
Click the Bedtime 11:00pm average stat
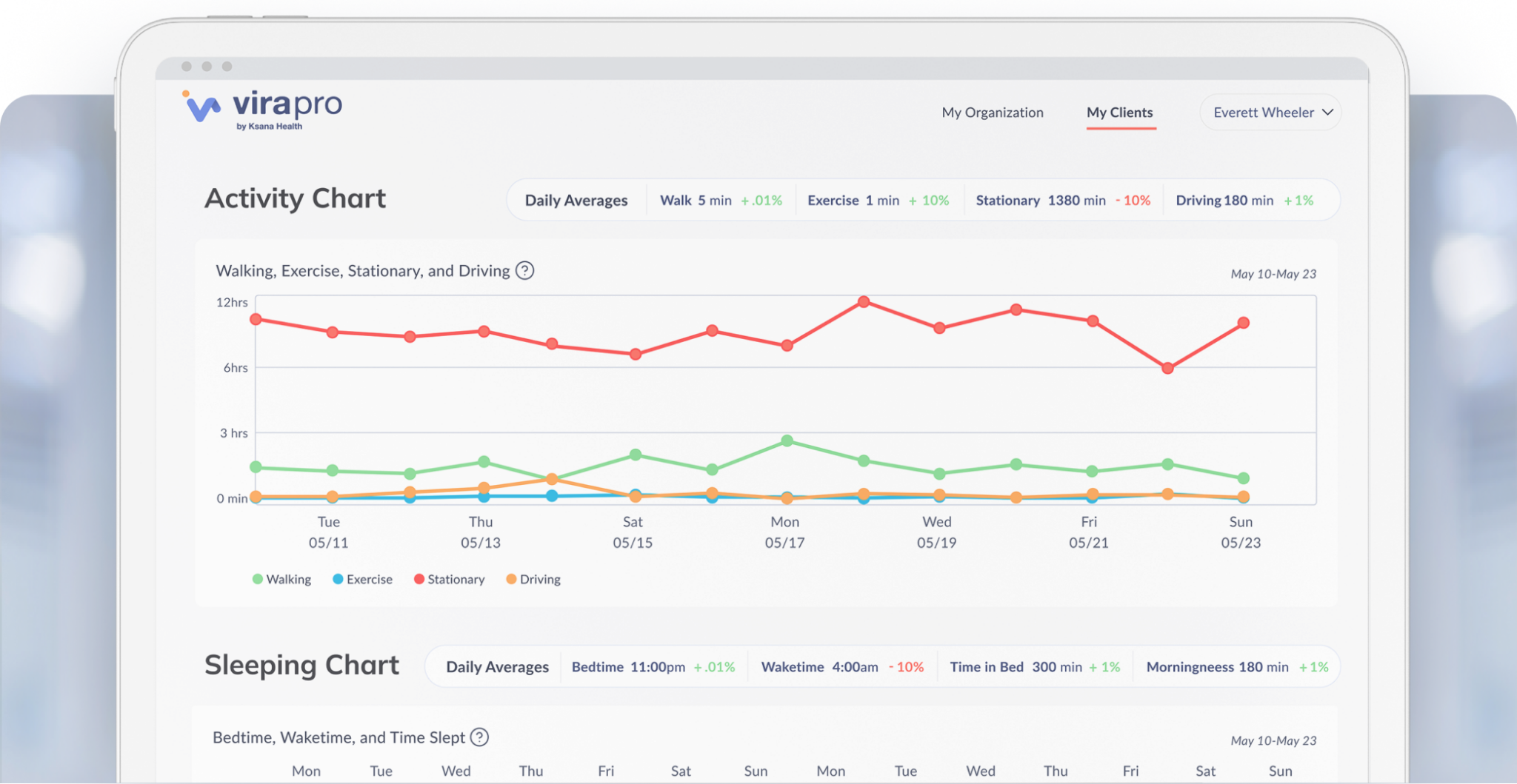coord(653,667)
